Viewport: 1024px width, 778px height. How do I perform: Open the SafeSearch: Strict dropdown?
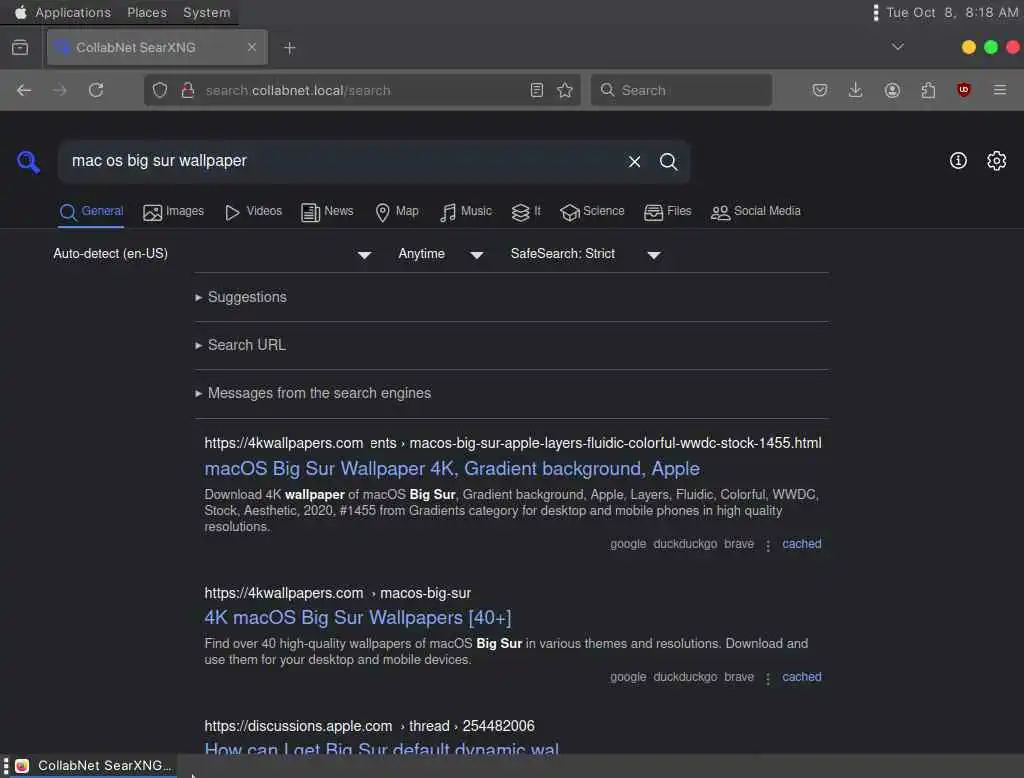[x=586, y=254]
